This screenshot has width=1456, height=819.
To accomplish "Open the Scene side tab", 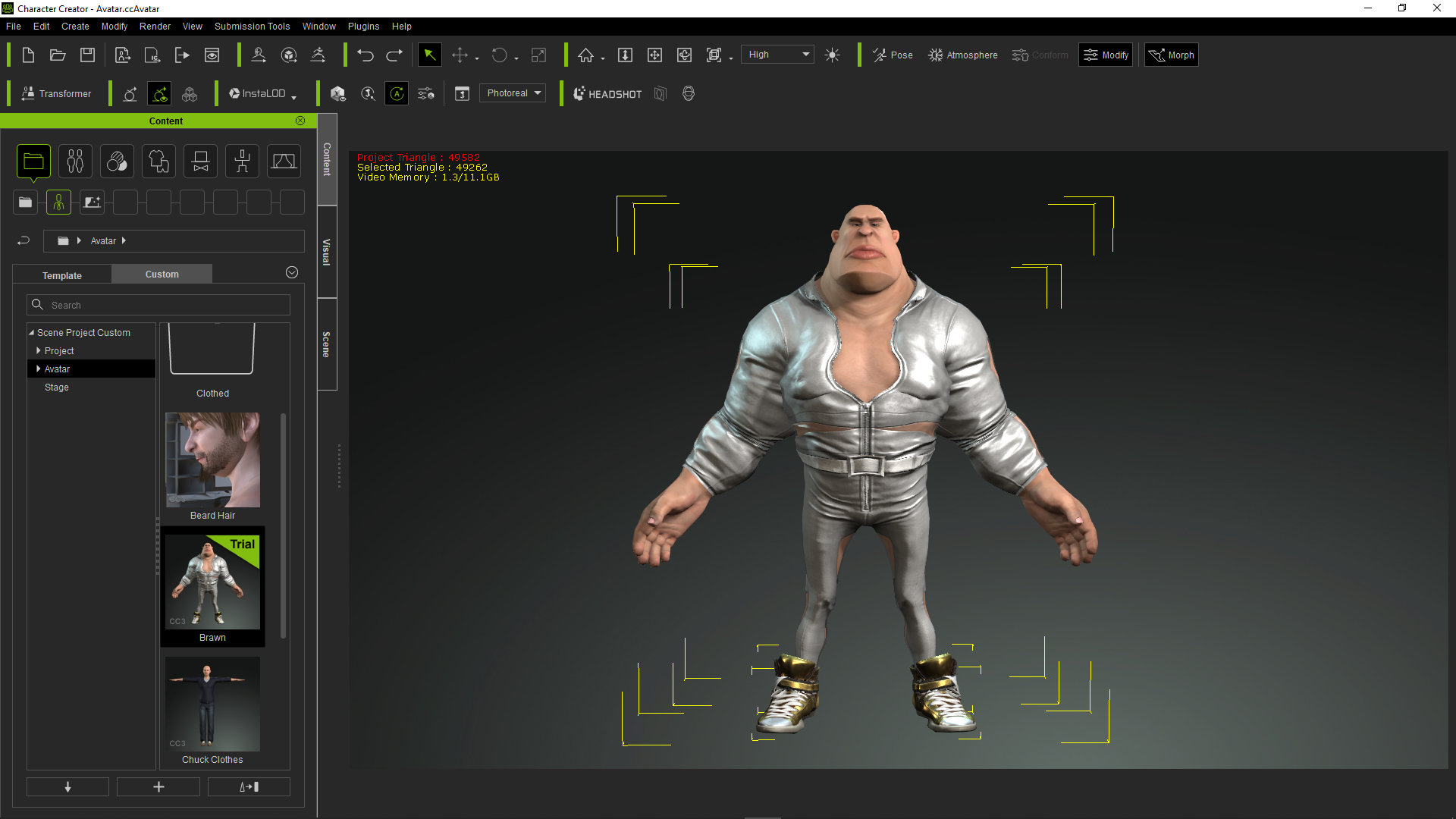I will click(x=327, y=344).
